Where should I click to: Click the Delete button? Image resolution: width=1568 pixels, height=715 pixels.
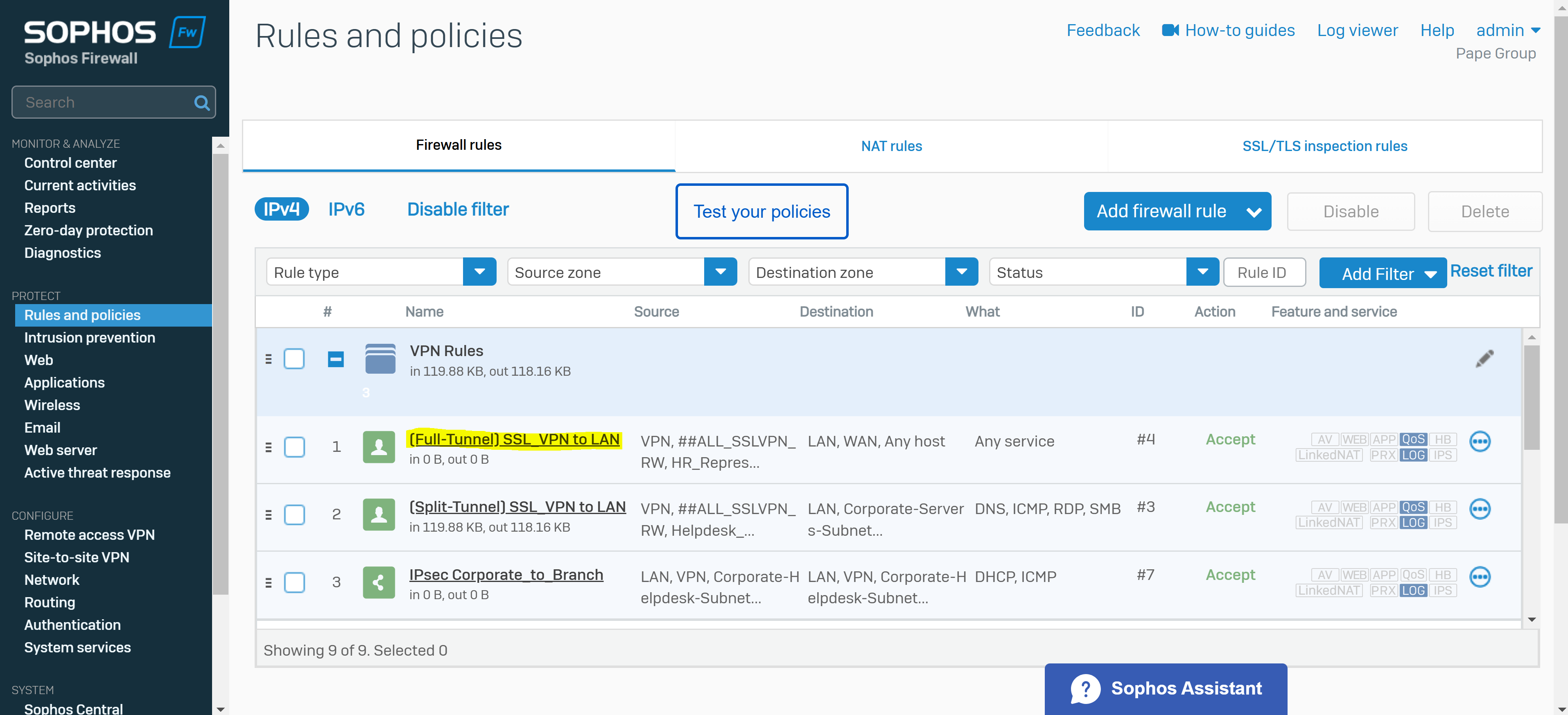pos(1484,212)
